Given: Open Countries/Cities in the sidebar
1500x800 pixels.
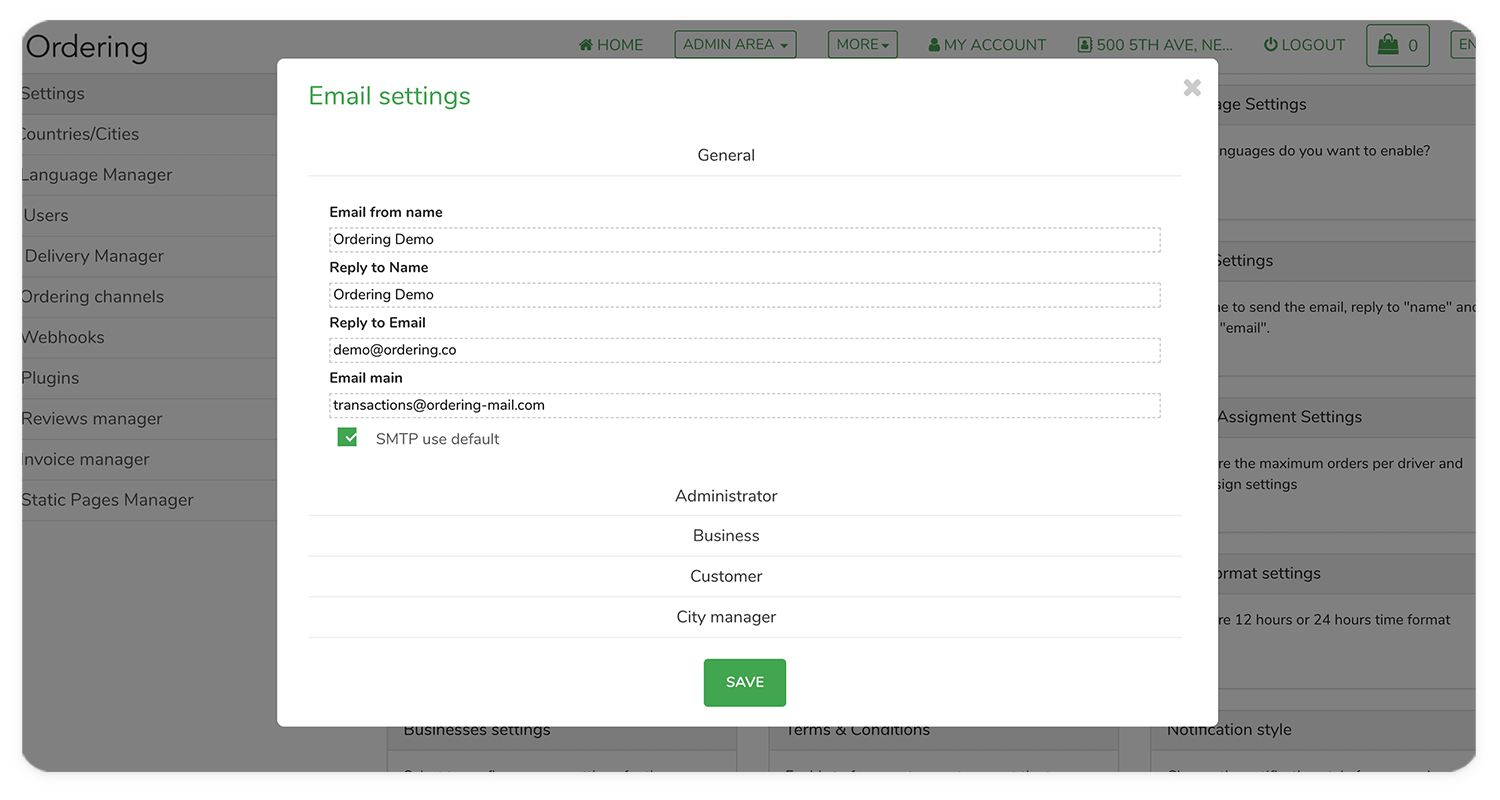Looking at the screenshot, I should 150,134.
